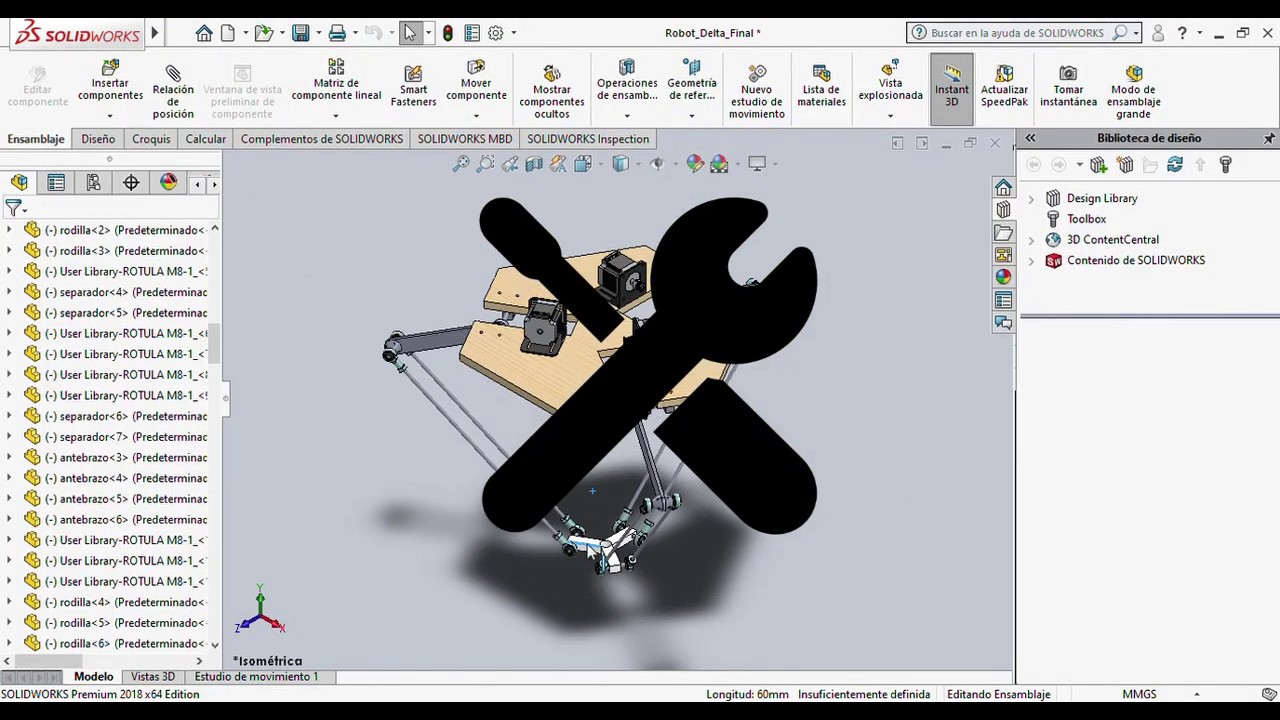
Task: Switch to the Diseño ribbon tab
Action: [98, 139]
